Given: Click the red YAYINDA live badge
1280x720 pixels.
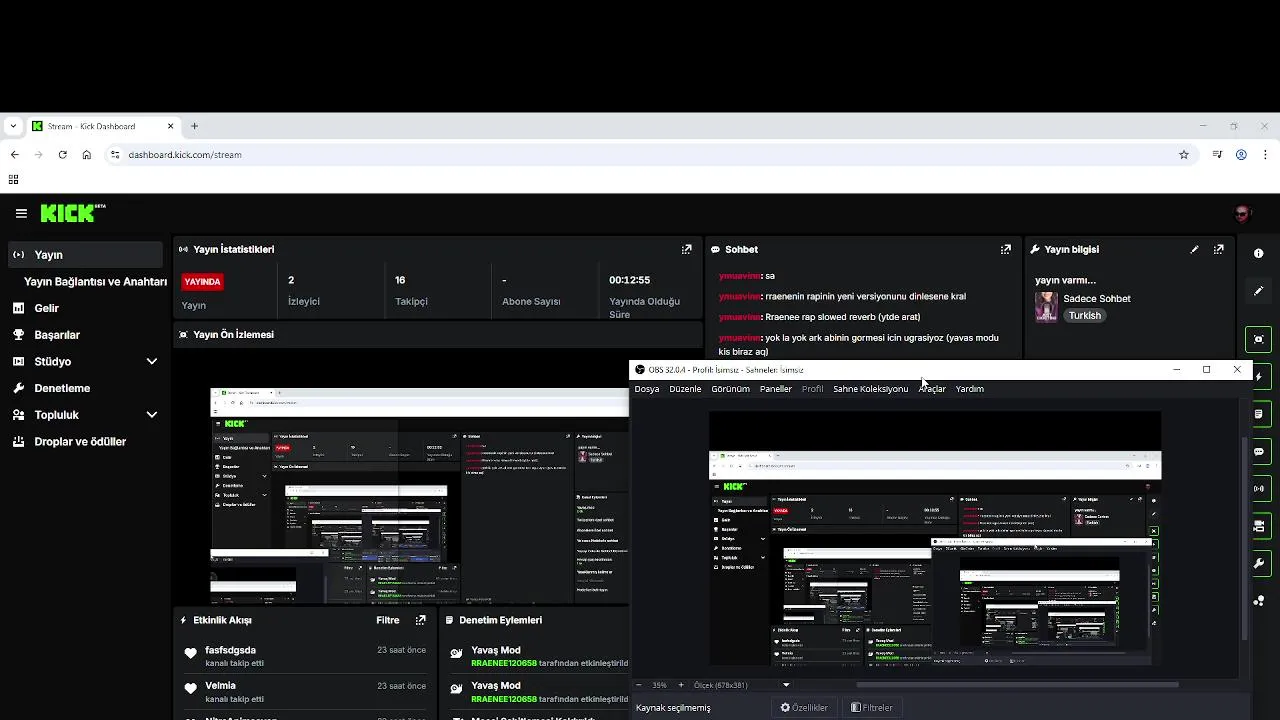Looking at the screenshot, I should pyautogui.click(x=202, y=282).
